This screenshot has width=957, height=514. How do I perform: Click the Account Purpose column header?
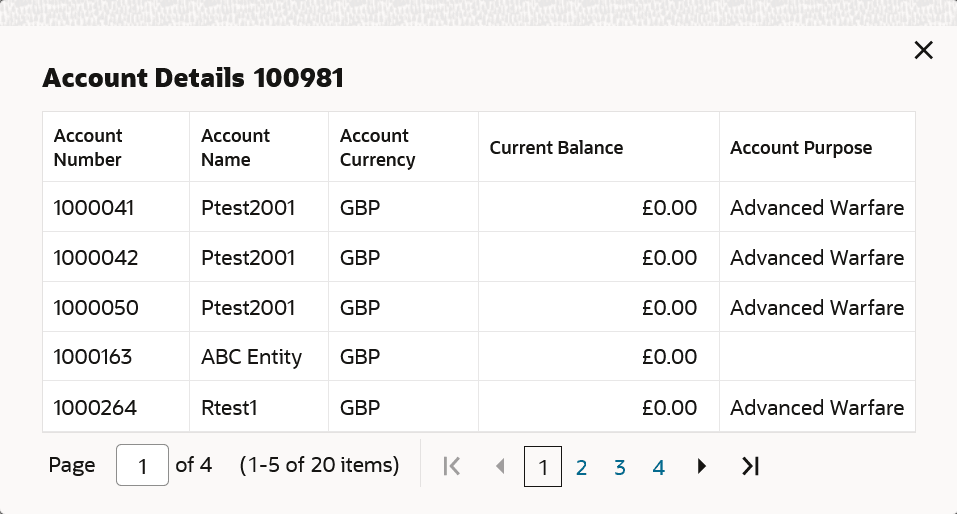tap(801, 148)
